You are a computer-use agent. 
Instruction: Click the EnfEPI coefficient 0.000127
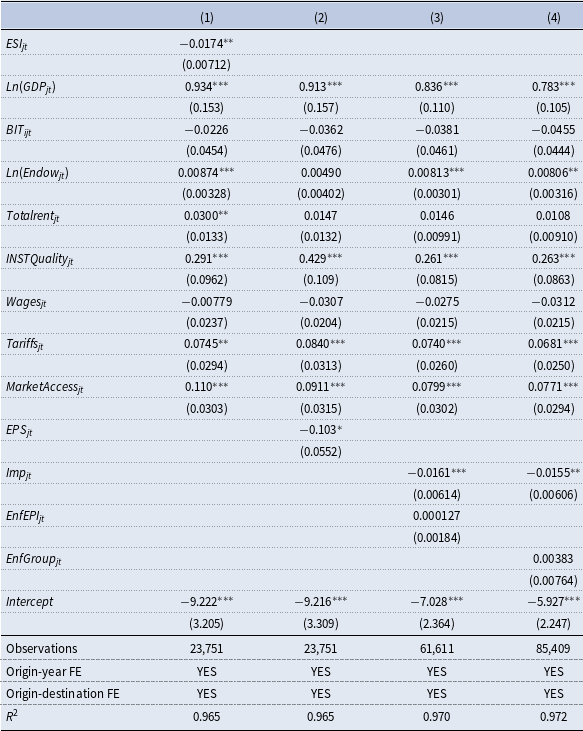437,516
